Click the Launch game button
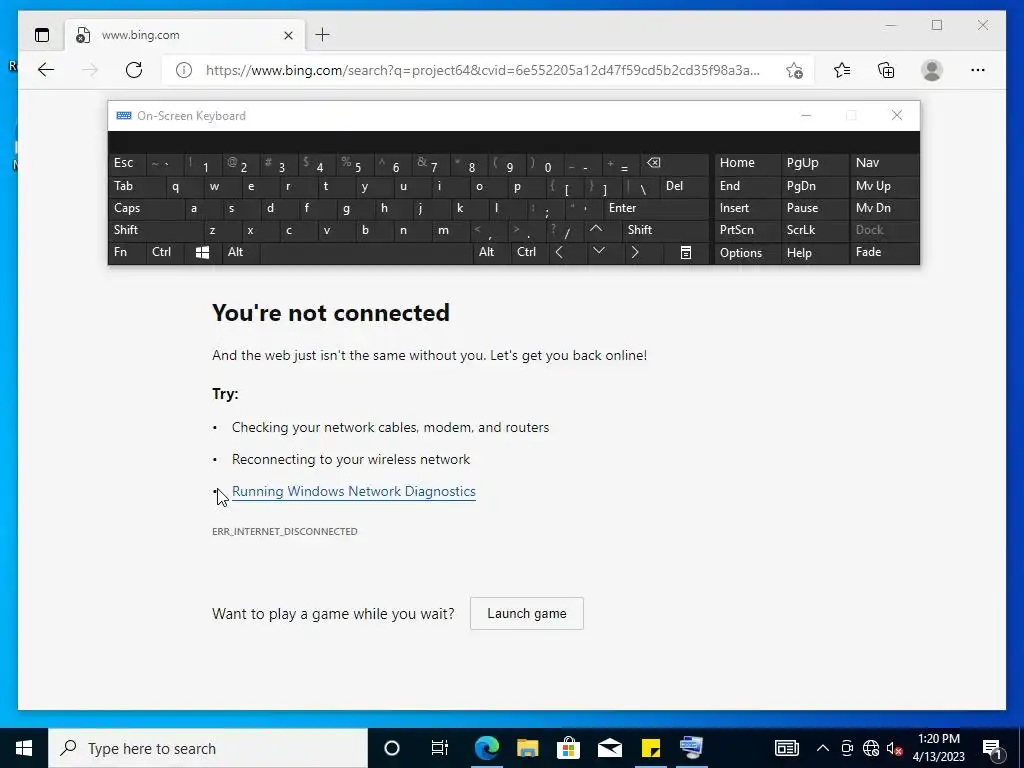This screenshot has width=1024, height=768. (x=526, y=613)
